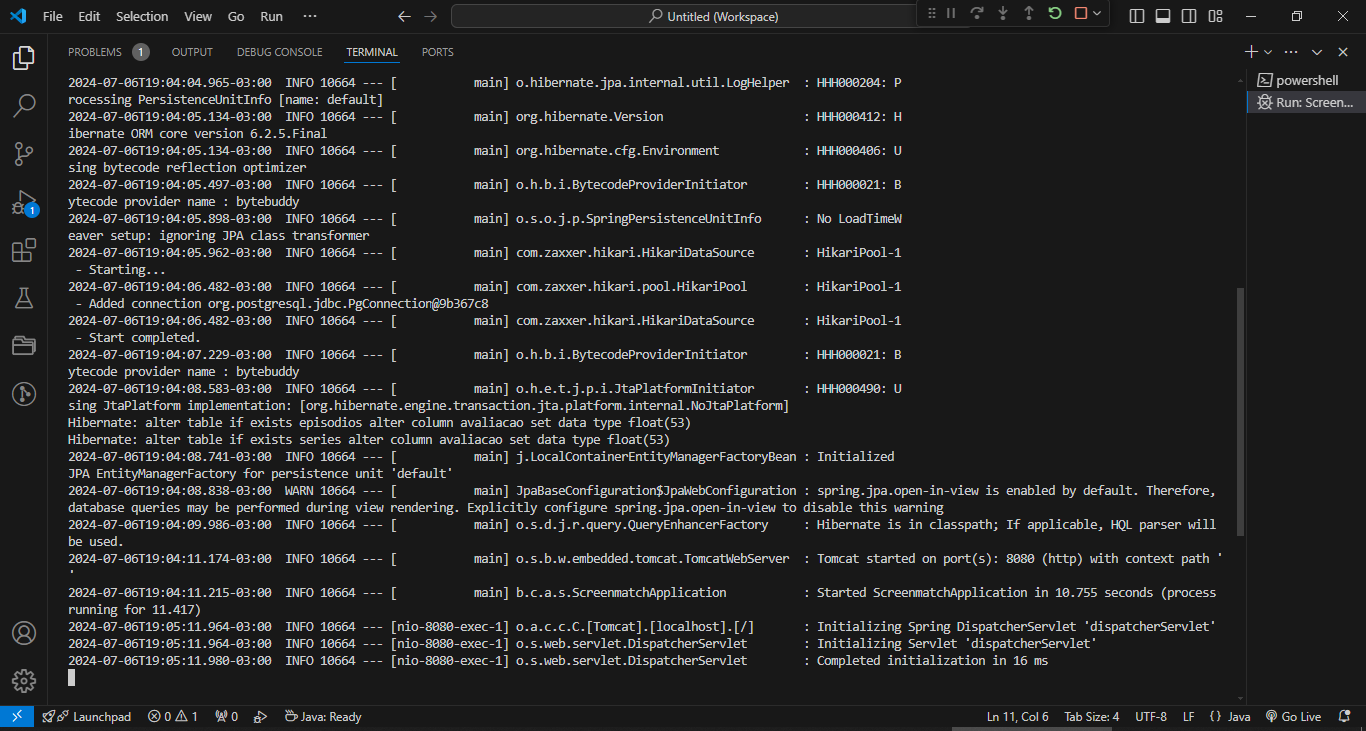Viewport: 1366px width, 731px height.
Task: Go forward with navigation arrow
Action: (430, 16)
